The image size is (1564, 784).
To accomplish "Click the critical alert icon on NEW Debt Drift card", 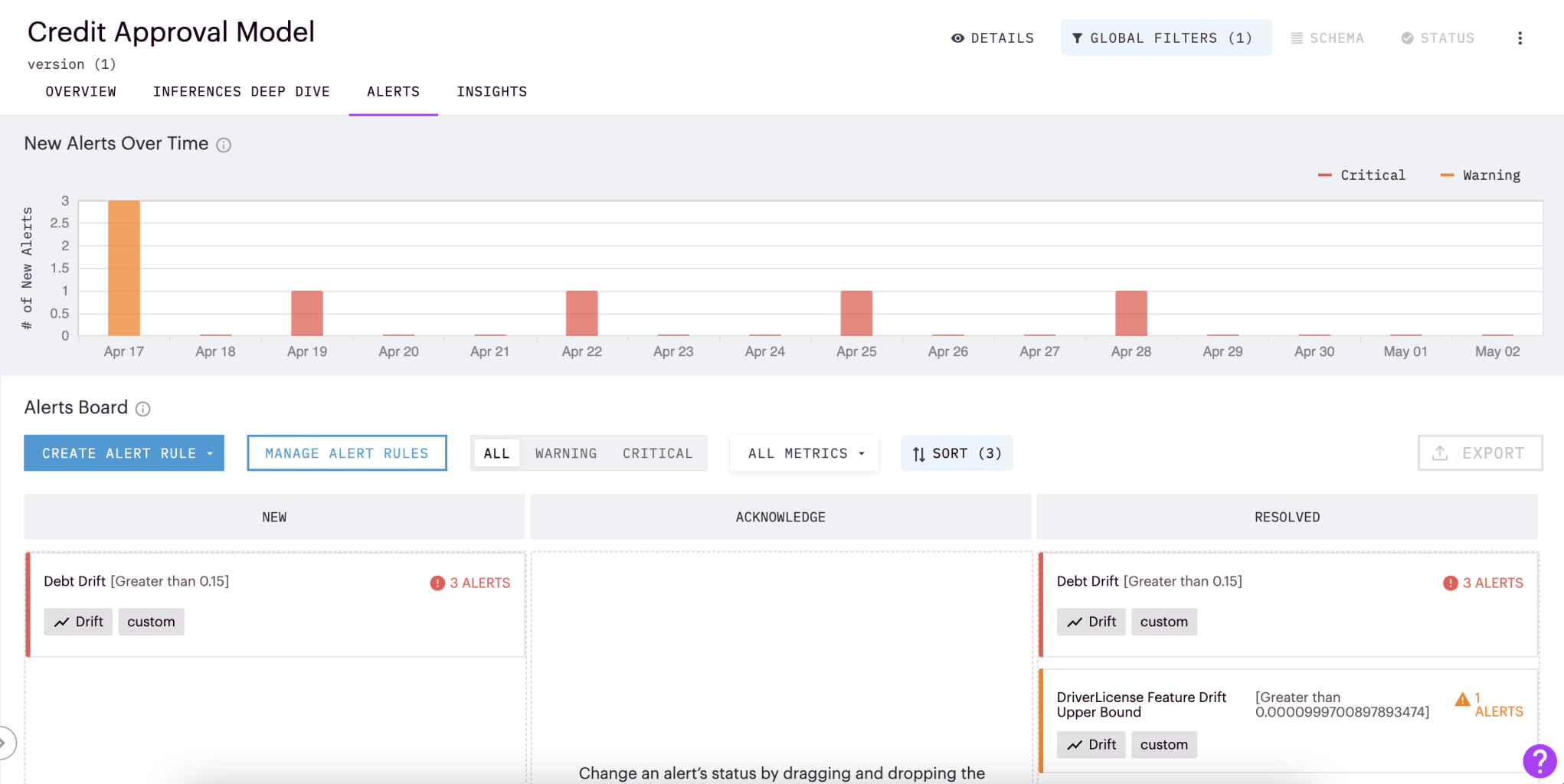I will [x=437, y=583].
